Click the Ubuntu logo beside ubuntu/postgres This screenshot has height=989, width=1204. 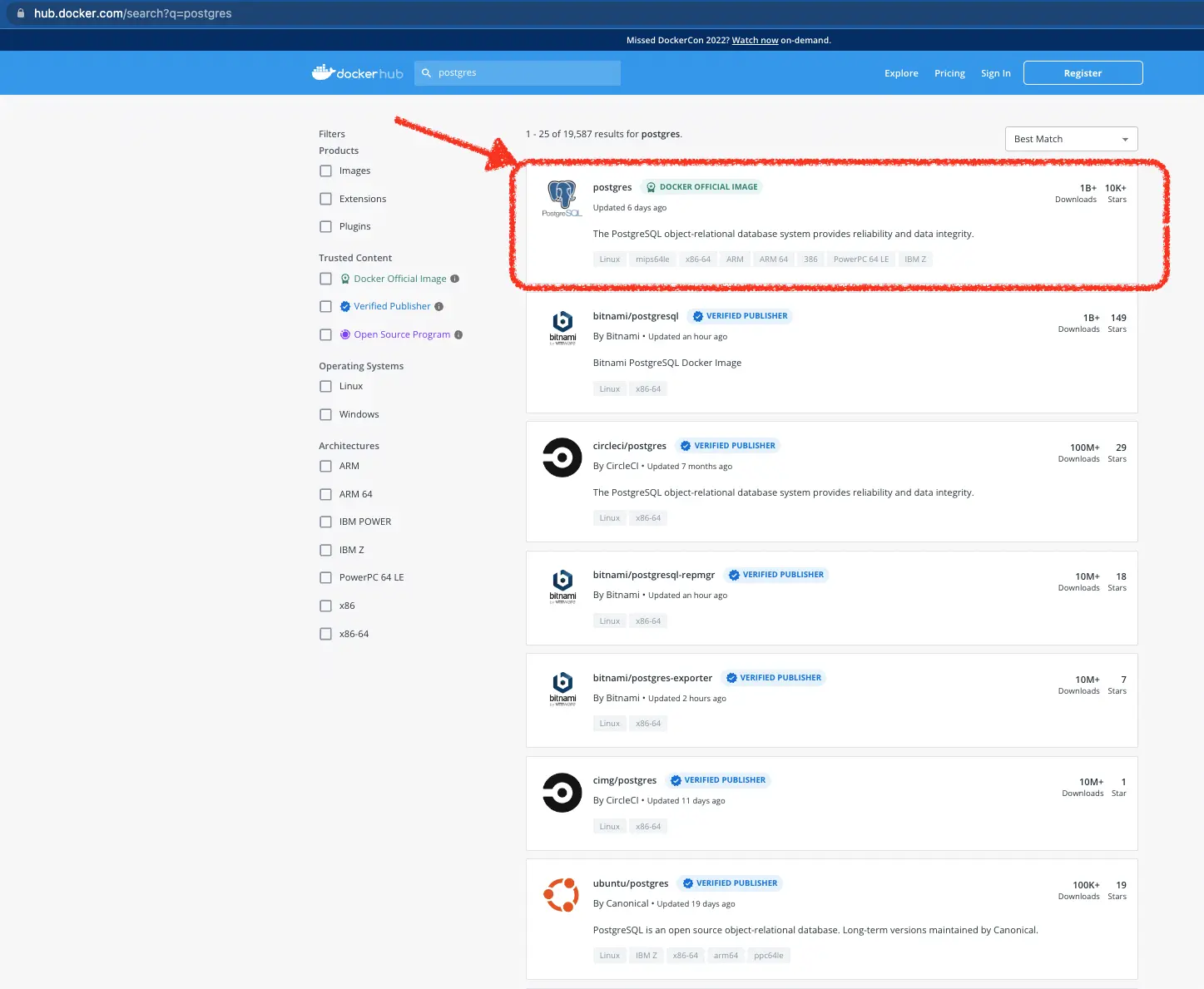click(562, 895)
